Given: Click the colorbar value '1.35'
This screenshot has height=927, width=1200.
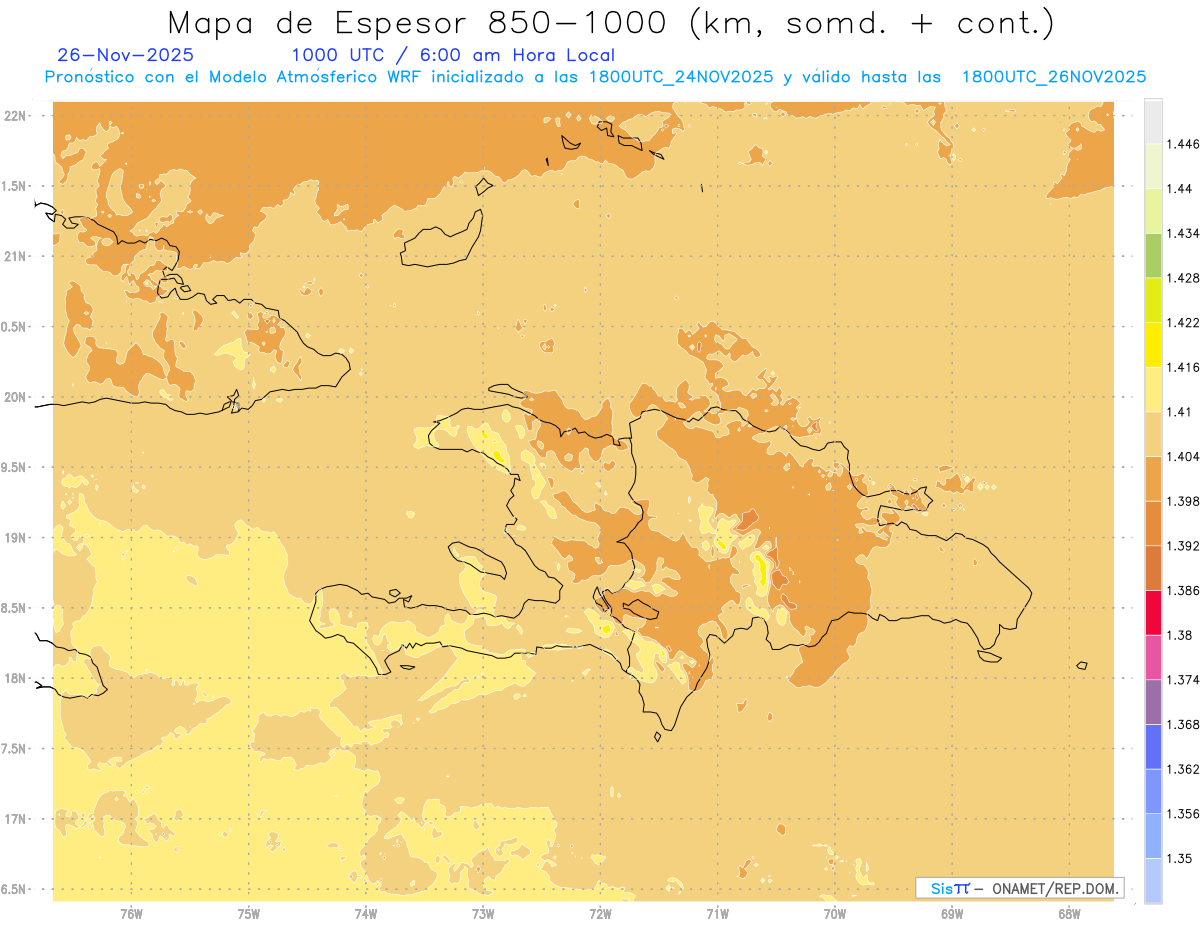Looking at the screenshot, I should pyautogui.click(x=1179, y=858).
